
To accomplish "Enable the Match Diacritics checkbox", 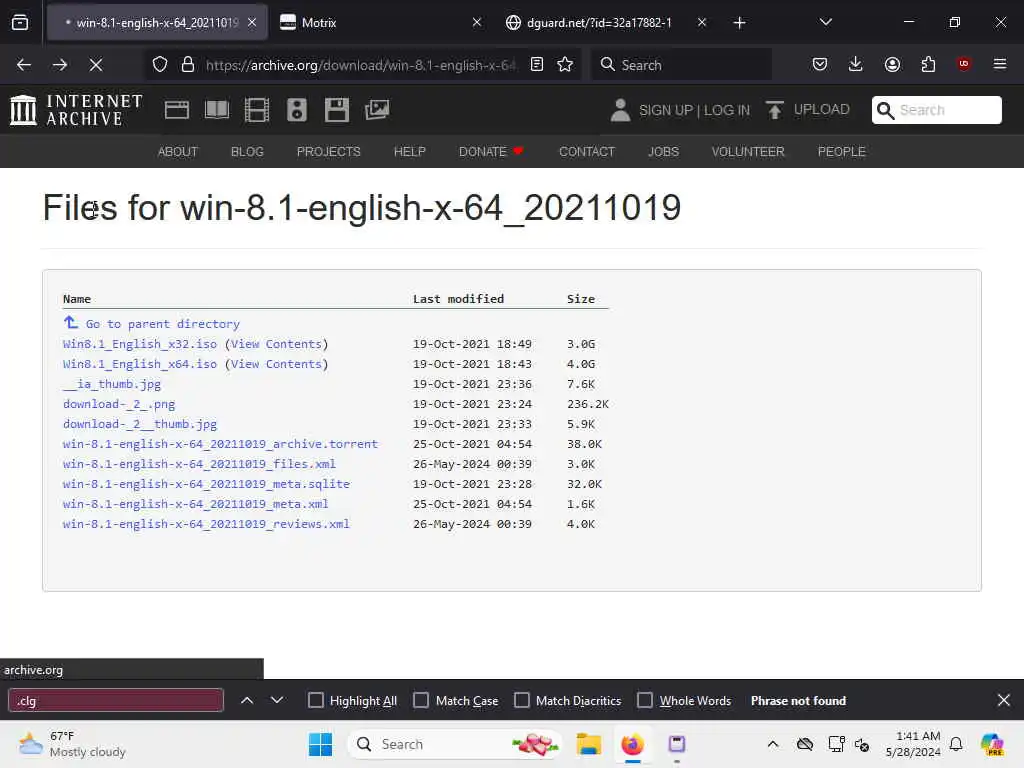I will [x=522, y=700].
